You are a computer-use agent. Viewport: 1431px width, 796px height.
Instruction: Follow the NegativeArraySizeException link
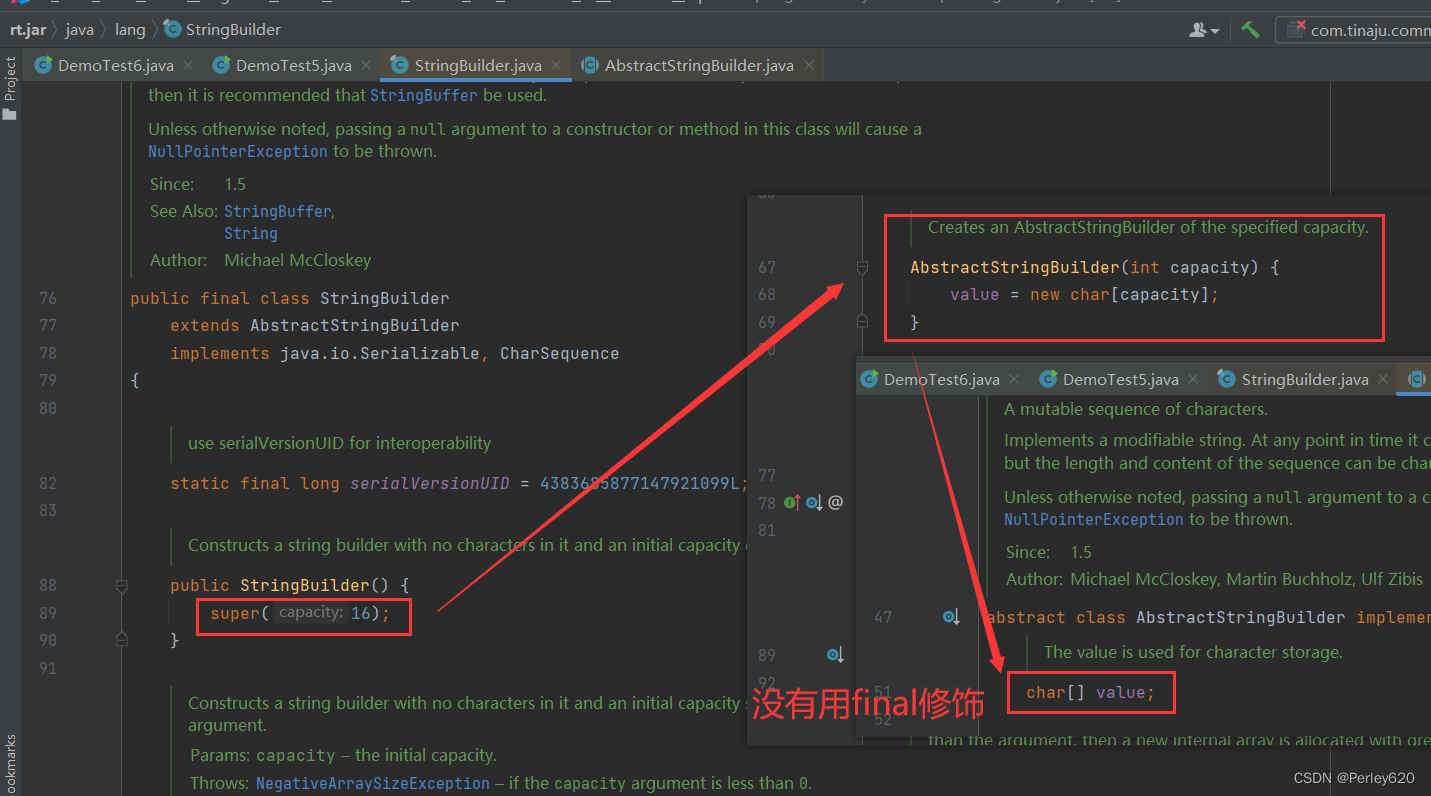point(373,784)
